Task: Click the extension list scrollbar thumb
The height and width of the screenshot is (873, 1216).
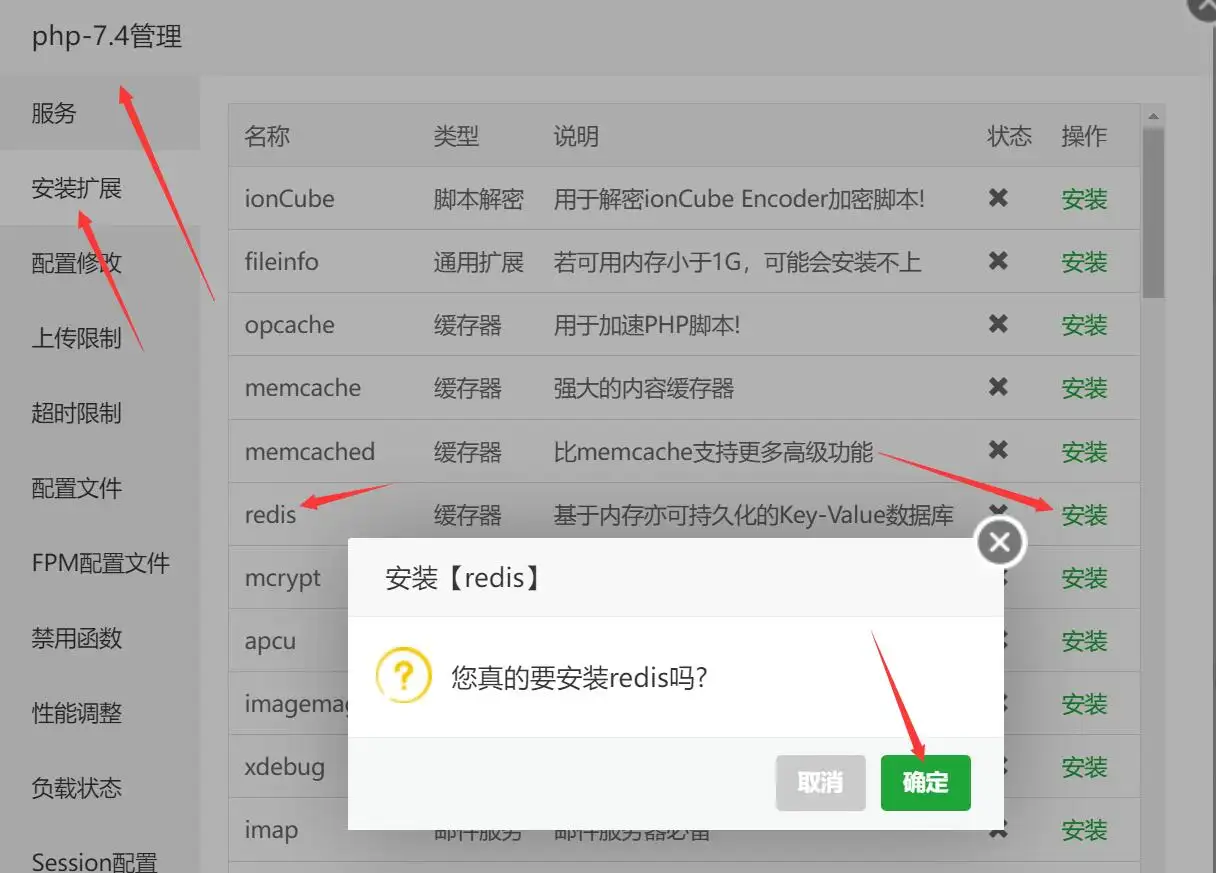Action: click(1153, 212)
